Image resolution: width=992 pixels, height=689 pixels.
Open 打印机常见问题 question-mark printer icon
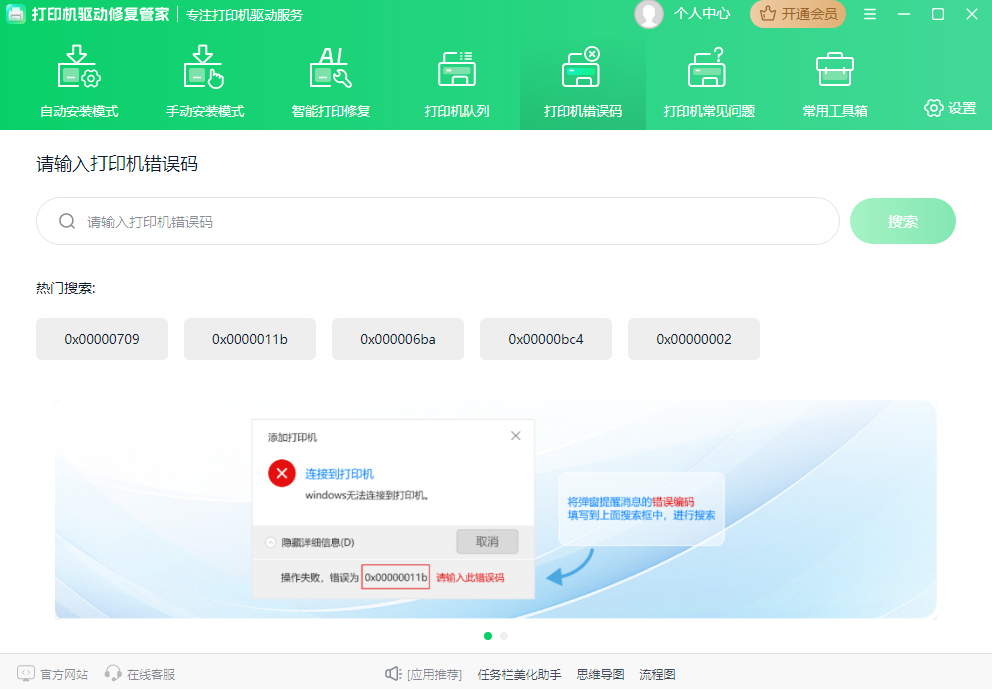coord(708,80)
